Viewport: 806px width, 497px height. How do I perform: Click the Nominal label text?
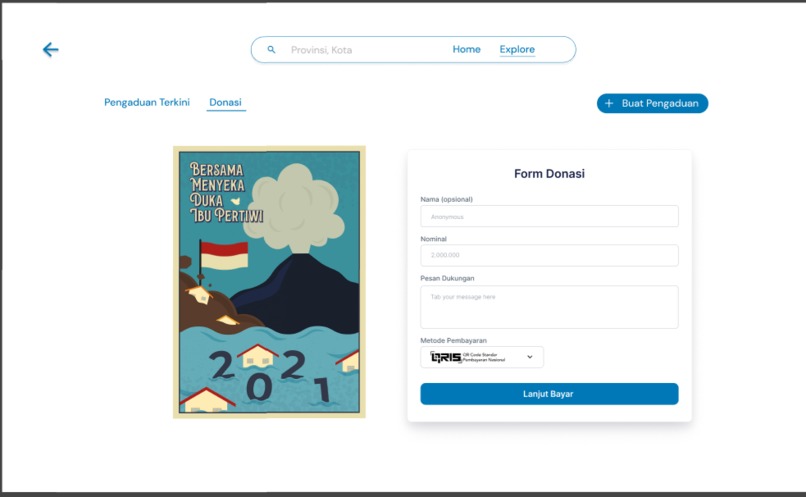433,239
